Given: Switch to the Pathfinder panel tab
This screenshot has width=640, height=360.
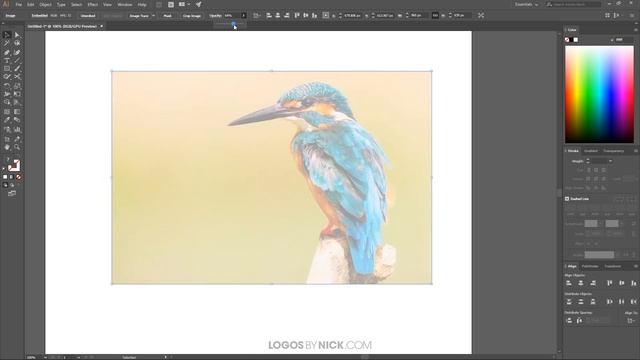Looking at the screenshot, I should coord(590,267).
